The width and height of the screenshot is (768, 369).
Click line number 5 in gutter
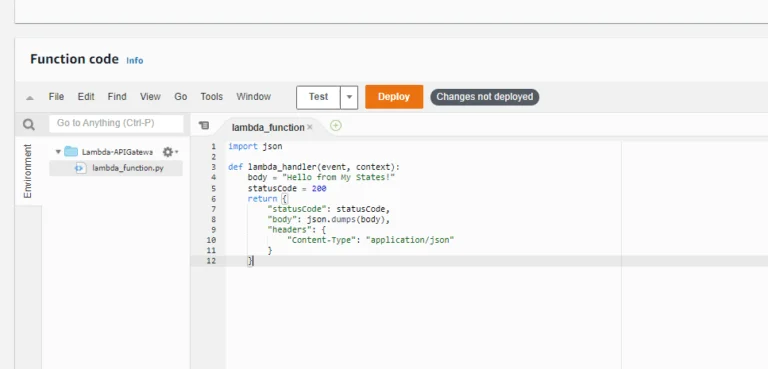click(213, 189)
